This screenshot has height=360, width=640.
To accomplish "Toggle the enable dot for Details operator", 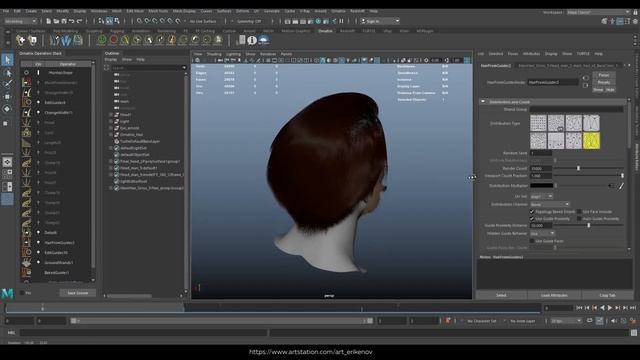I will (39, 232).
